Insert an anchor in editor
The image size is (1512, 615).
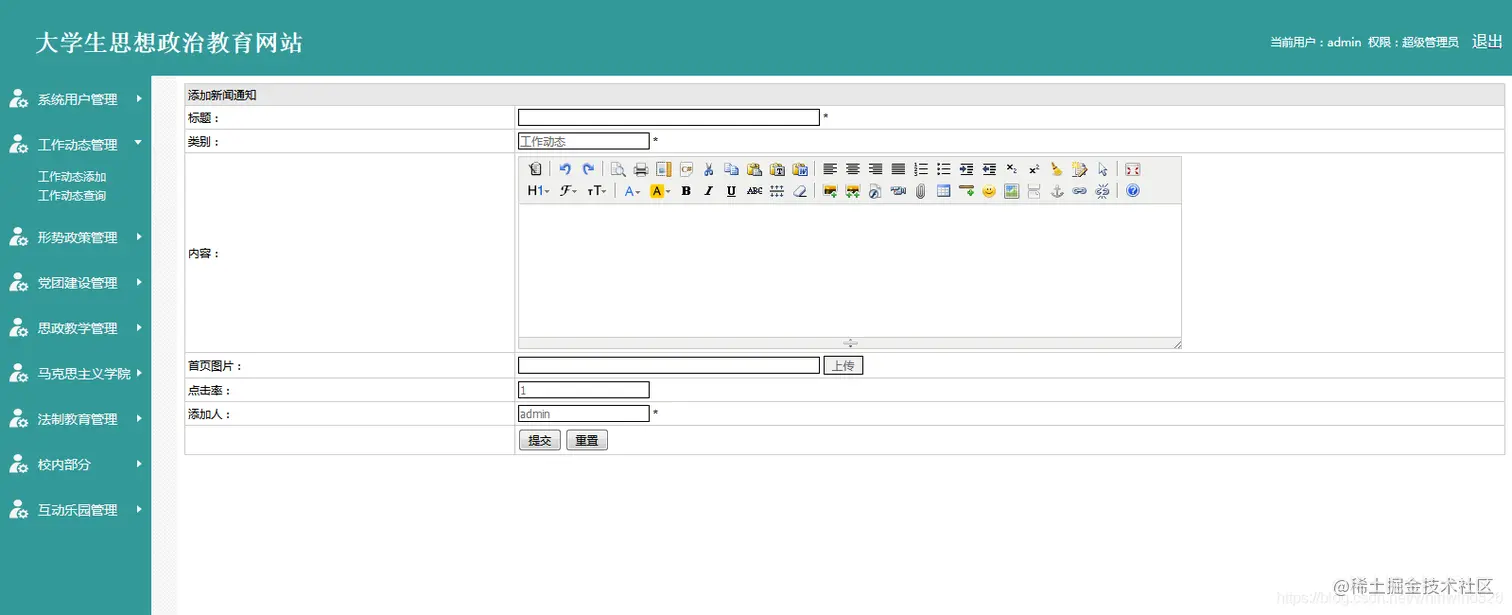pyautogui.click(x=1057, y=191)
